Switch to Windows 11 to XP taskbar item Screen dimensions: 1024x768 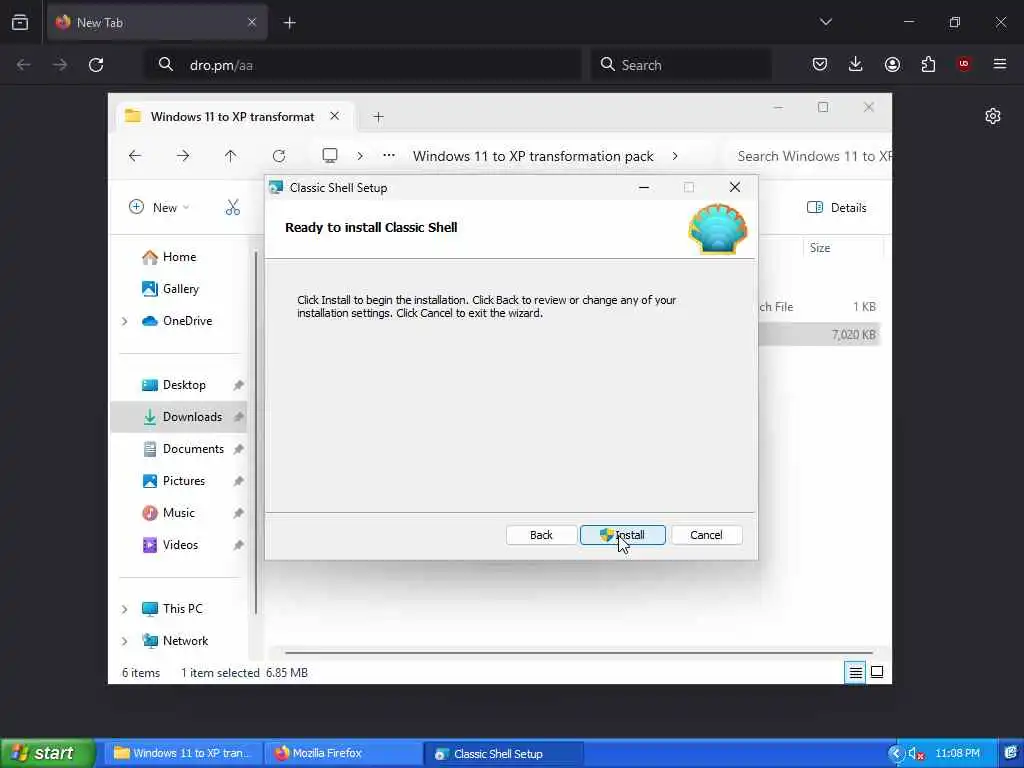pos(182,753)
